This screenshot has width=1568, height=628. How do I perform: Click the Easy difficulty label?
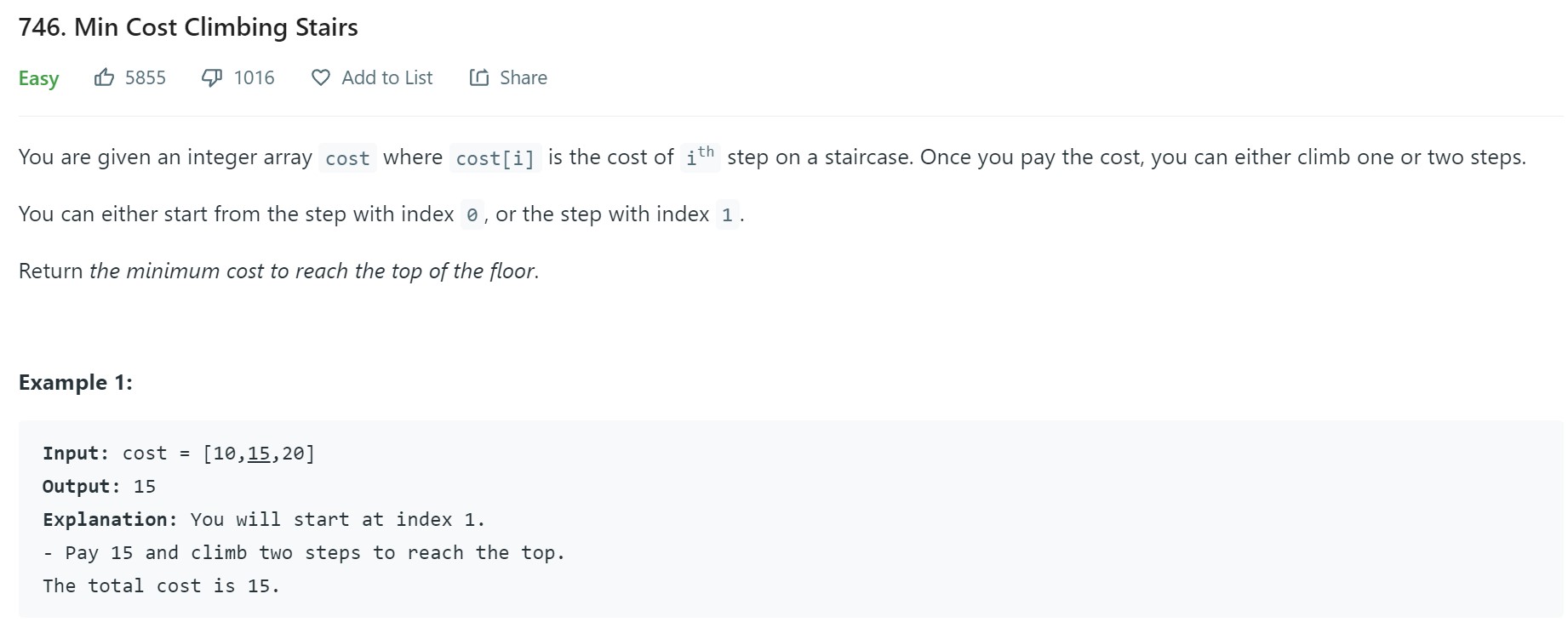coord(38,78)
